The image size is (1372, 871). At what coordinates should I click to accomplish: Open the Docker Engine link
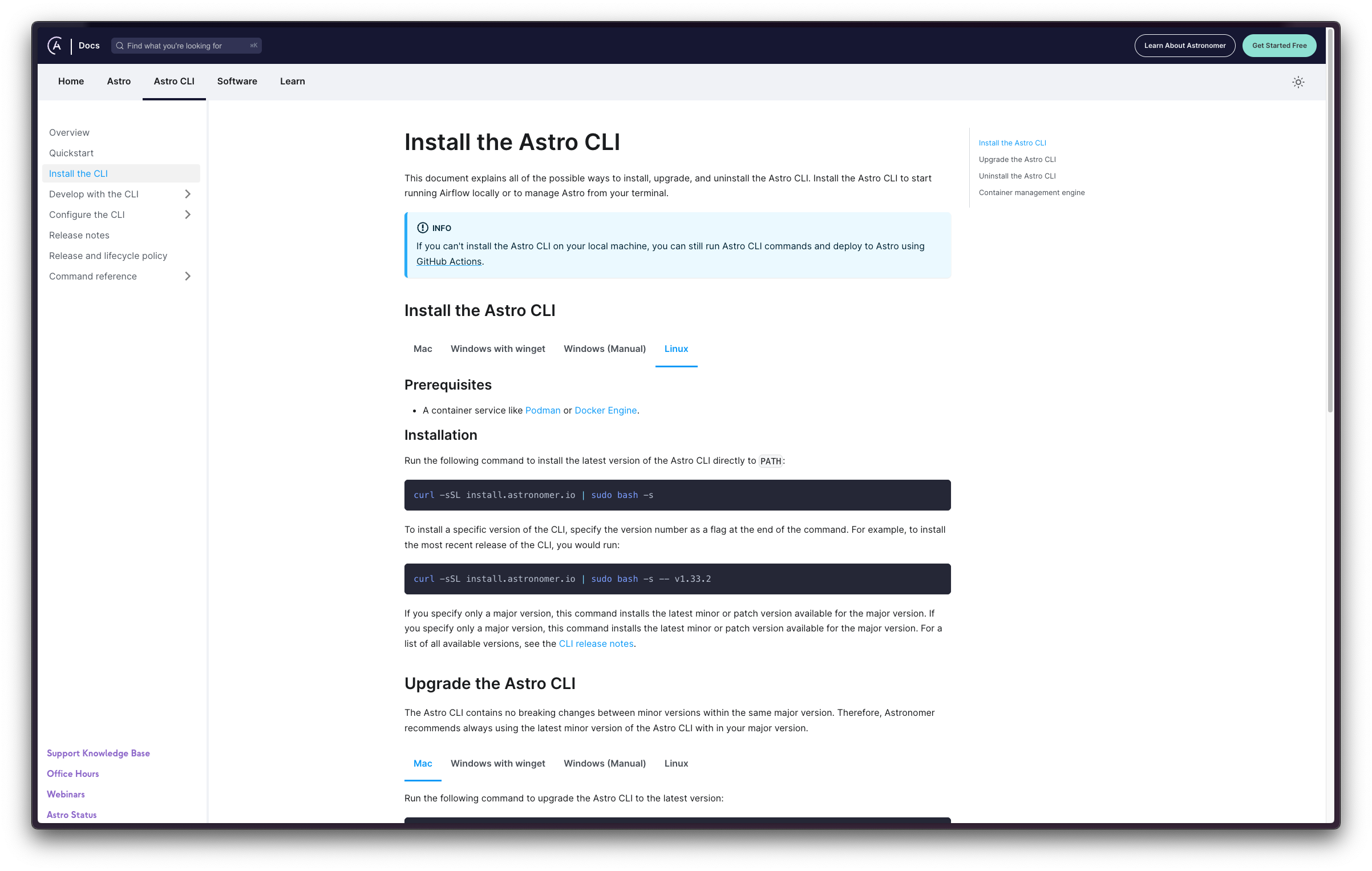(605, 411)
